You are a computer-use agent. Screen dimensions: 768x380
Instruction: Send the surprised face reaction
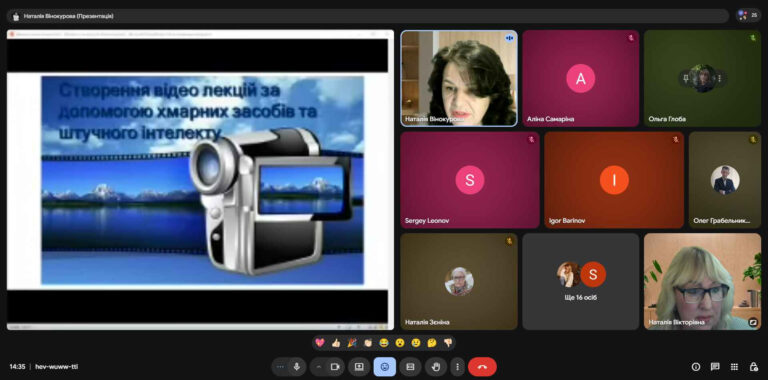(400, 343)
